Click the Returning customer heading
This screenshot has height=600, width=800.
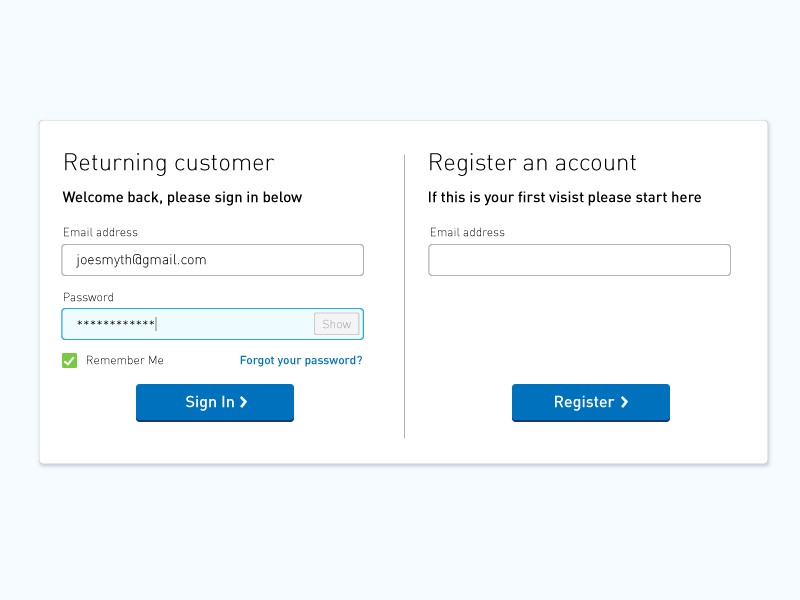[169, 163]
